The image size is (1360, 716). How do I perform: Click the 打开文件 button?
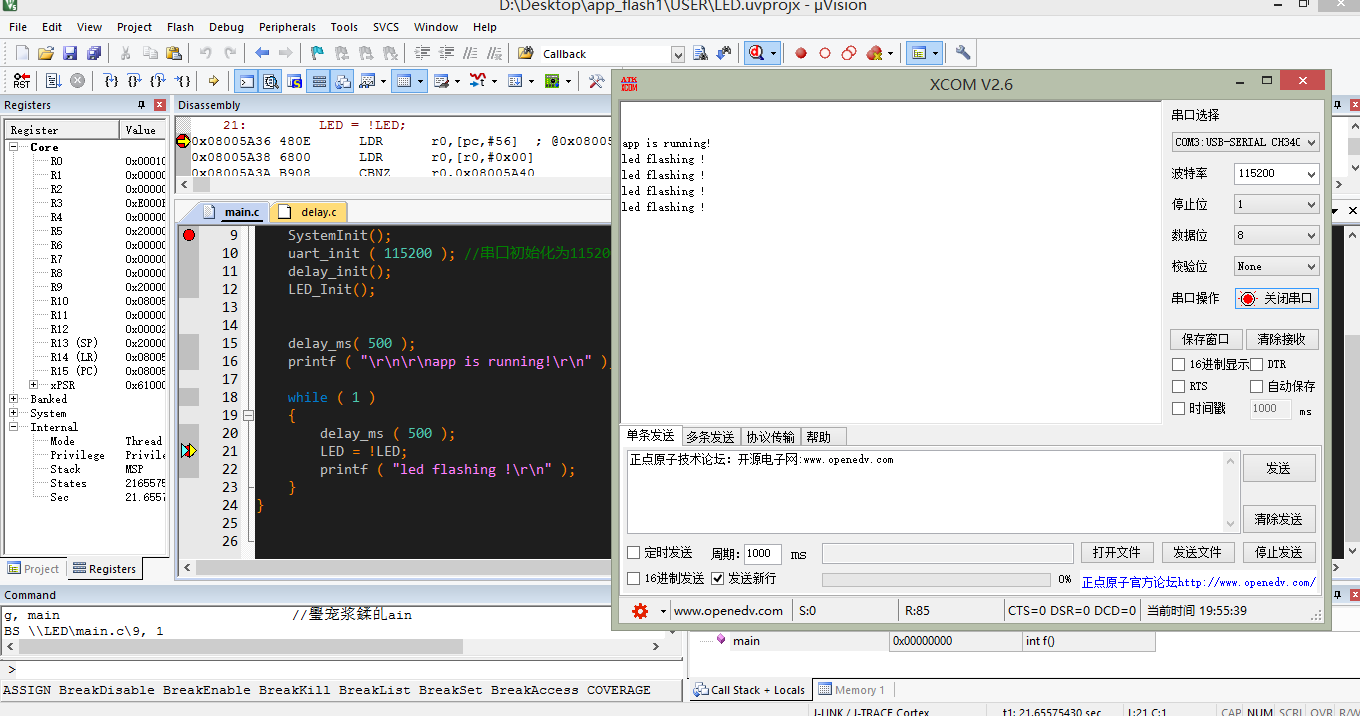[x=1117, y=552]
